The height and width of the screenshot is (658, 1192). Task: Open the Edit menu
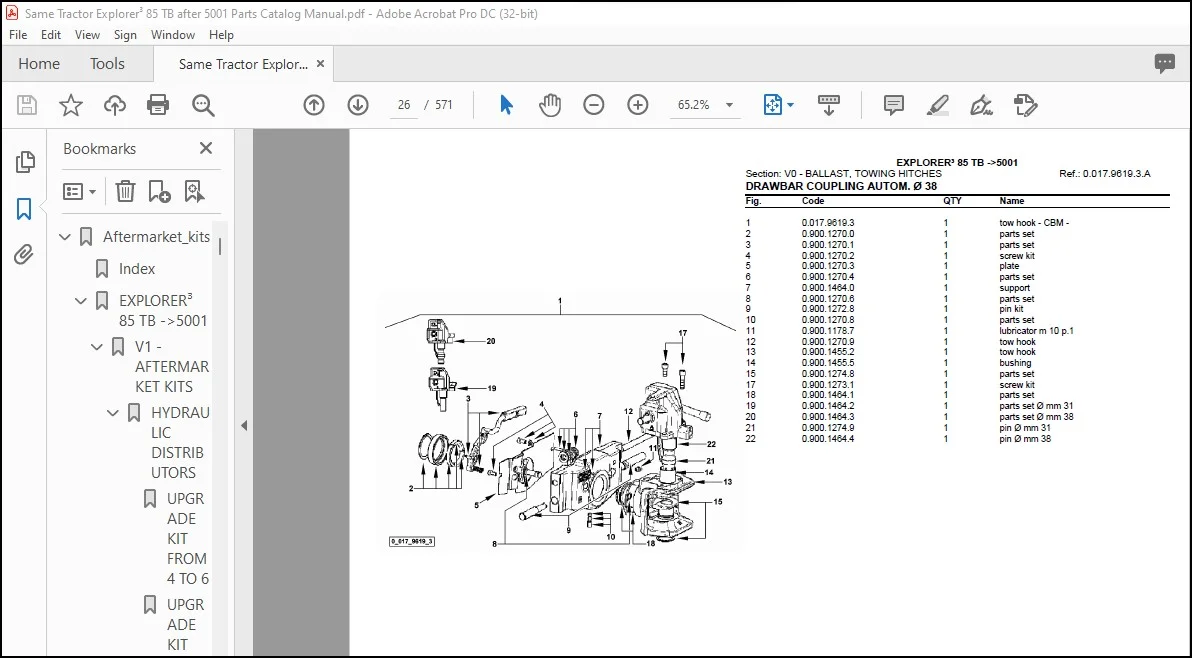(51, 35)
